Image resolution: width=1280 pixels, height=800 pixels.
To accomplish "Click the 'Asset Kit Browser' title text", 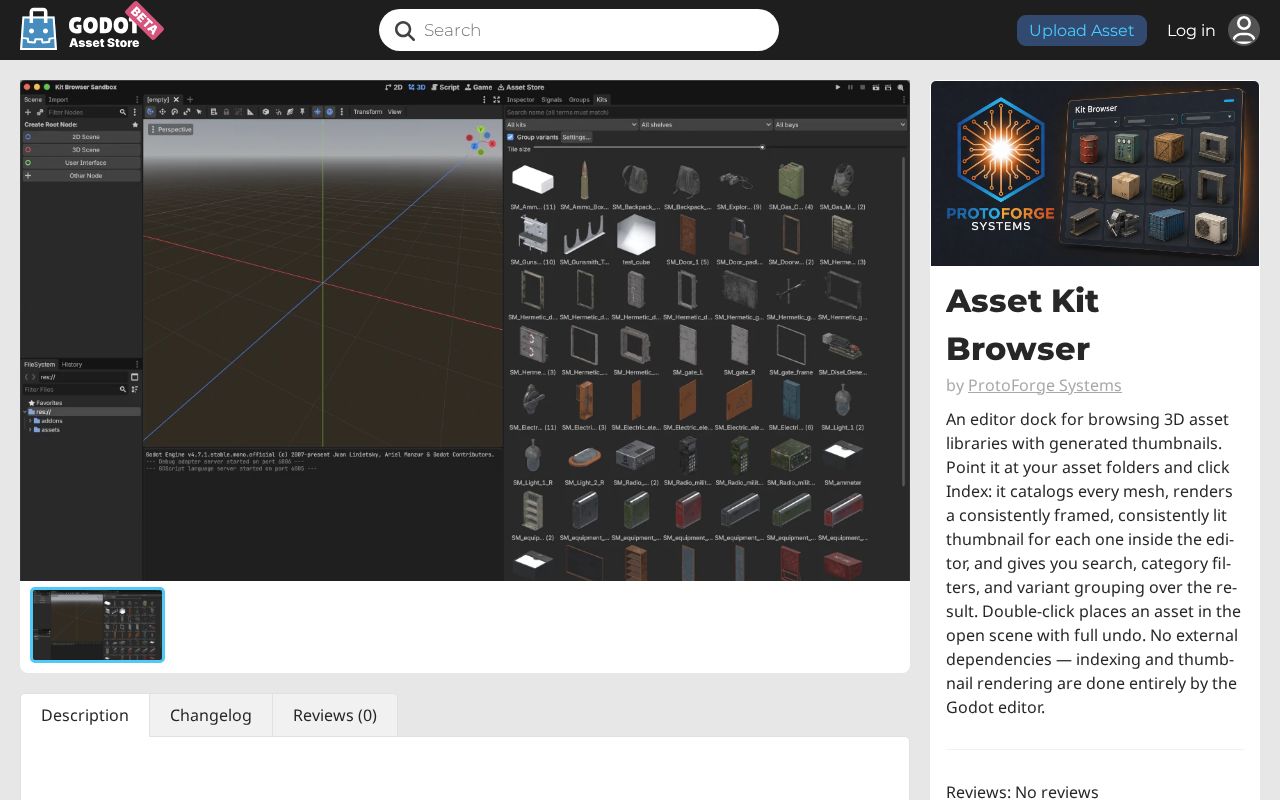I will point(1023,324).
